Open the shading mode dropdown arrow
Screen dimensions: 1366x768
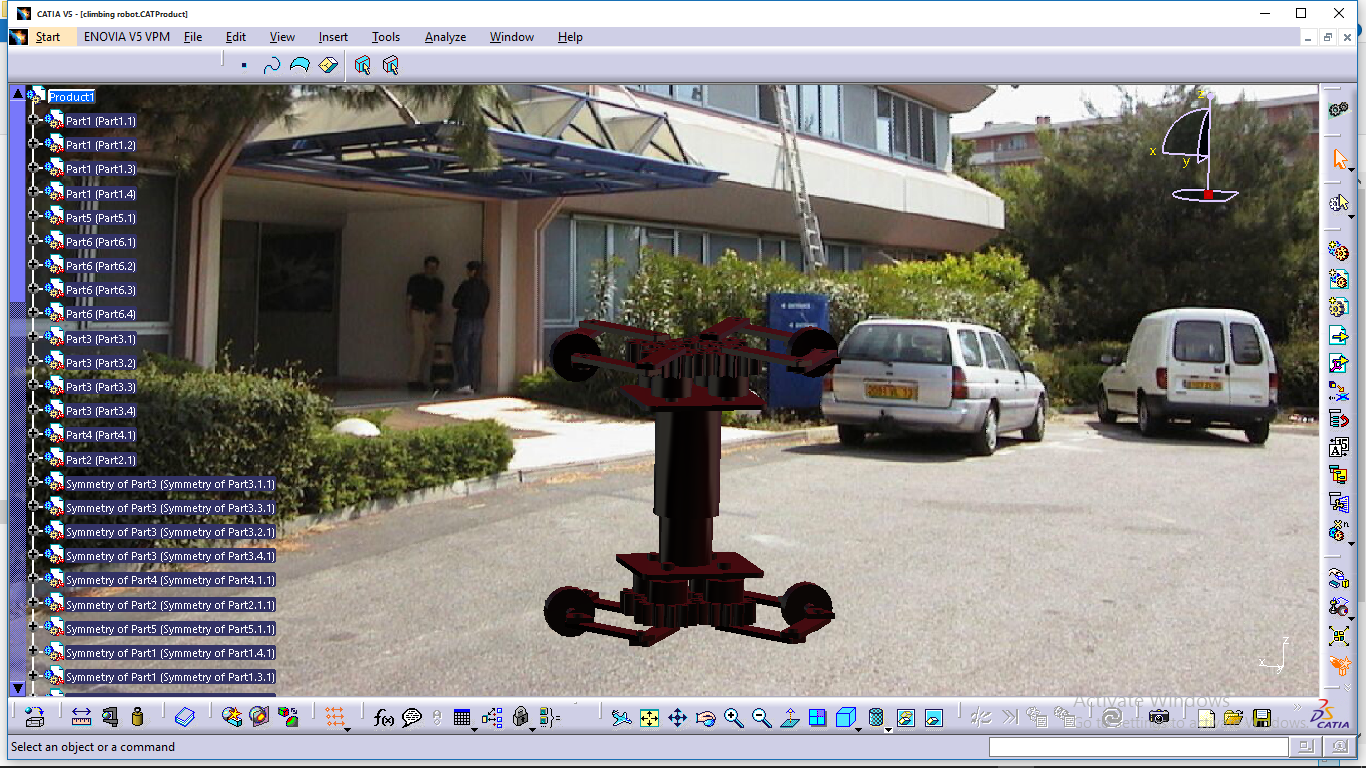tap(888, 730)
